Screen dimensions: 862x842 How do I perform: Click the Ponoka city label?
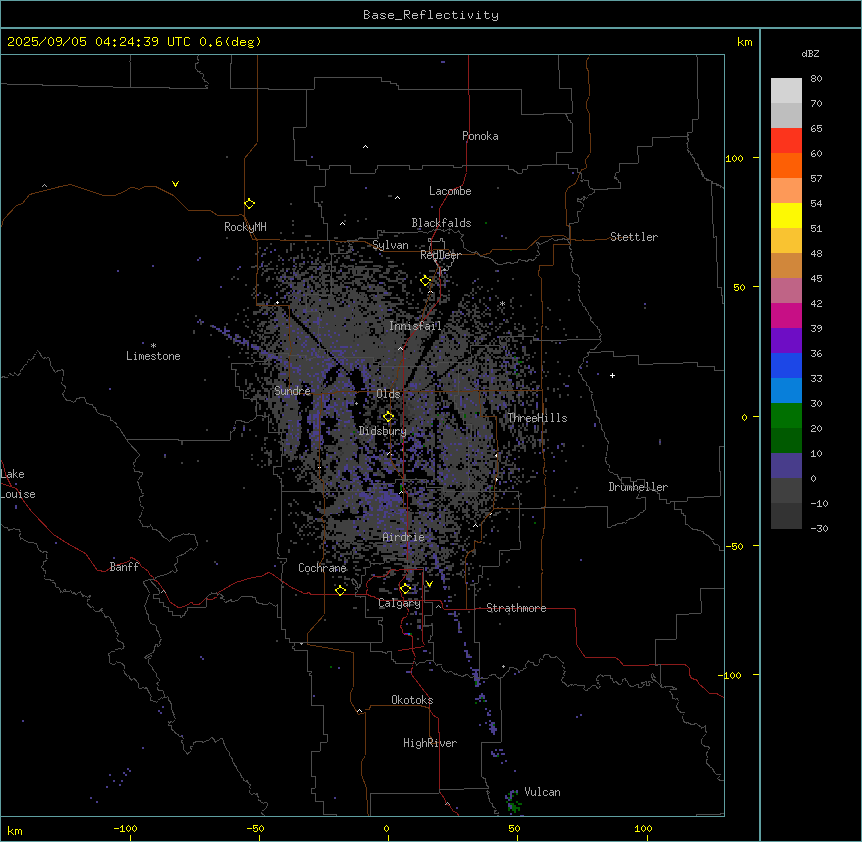[480, 136]
